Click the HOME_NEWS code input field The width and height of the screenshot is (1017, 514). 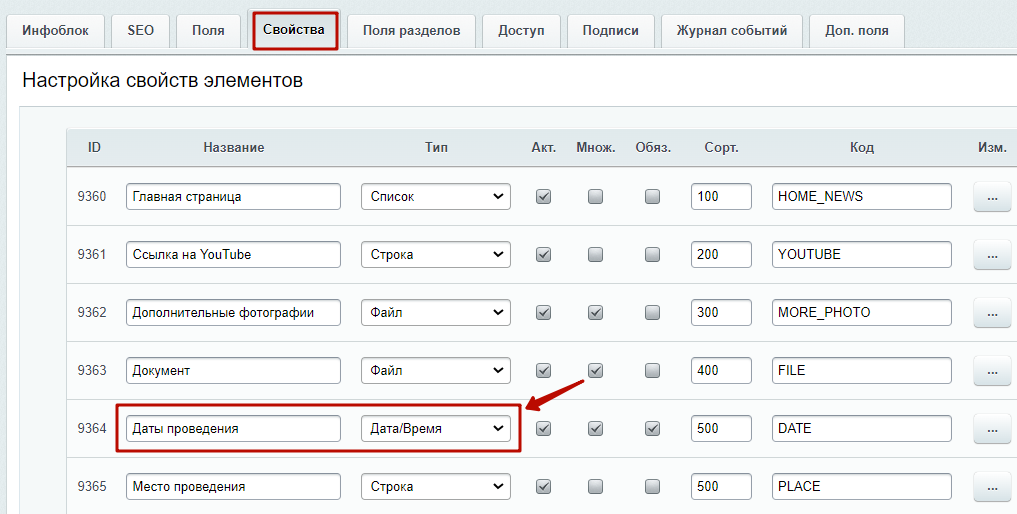pos(861,197)
